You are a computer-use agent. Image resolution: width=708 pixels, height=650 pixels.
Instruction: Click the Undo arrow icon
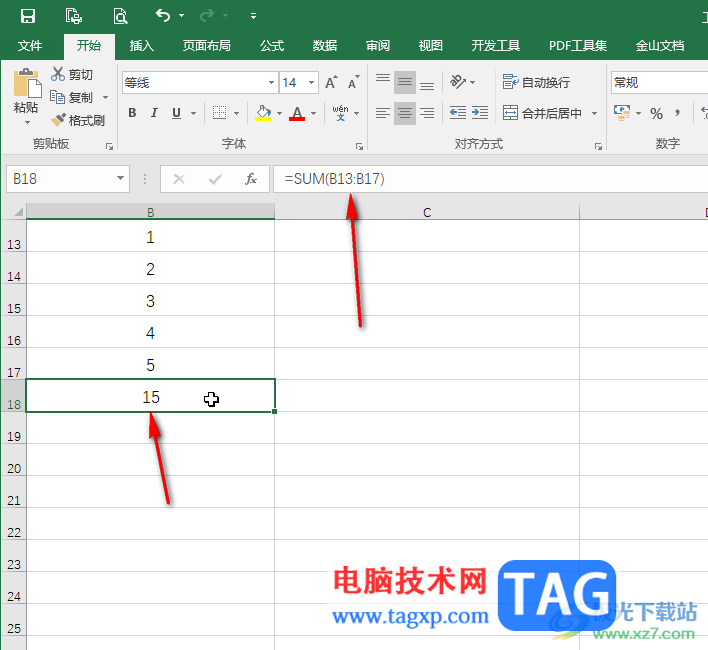point(163,16)
